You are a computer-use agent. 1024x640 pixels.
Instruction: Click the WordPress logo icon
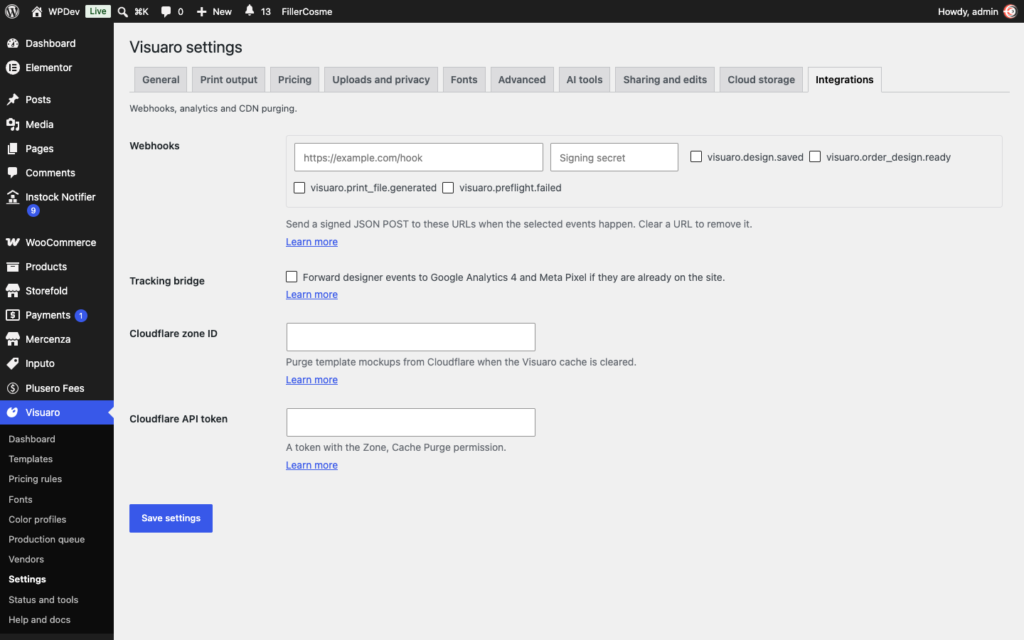point(12,11)
